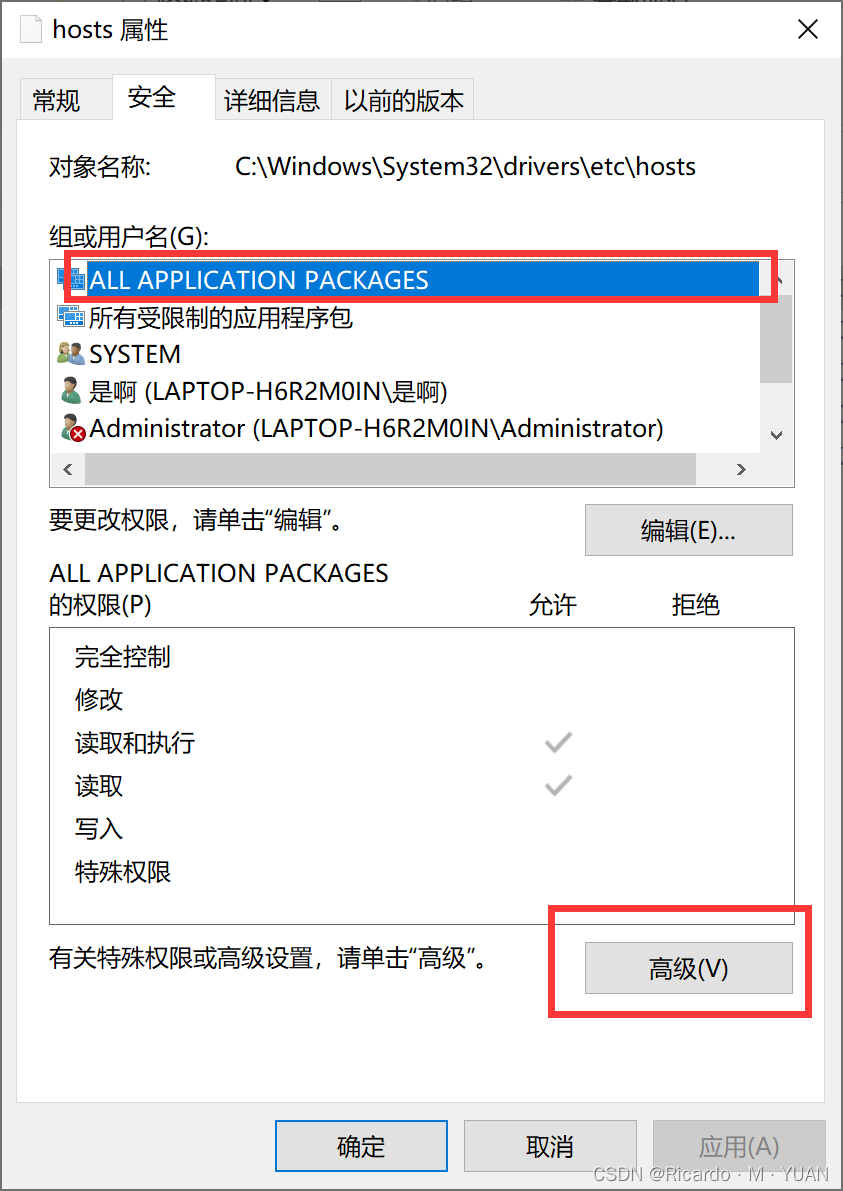
Task: Switch to the 常规 tab
Action: click(x=56, y=100)
